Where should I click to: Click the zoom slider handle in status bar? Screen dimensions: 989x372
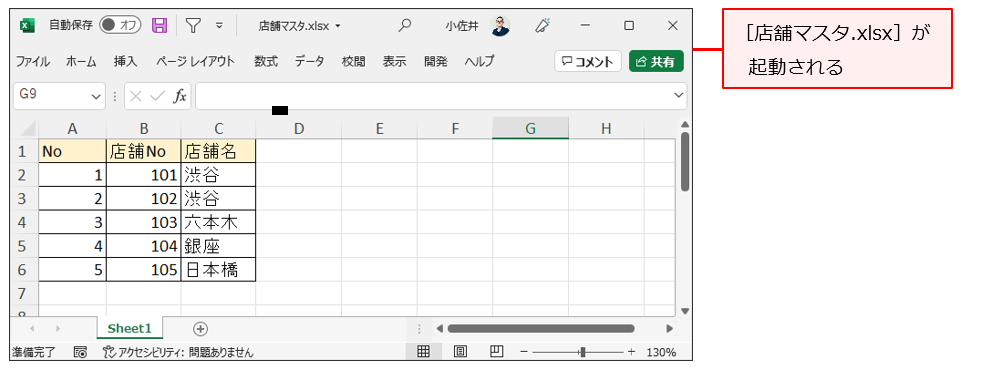tap(582, 352)
